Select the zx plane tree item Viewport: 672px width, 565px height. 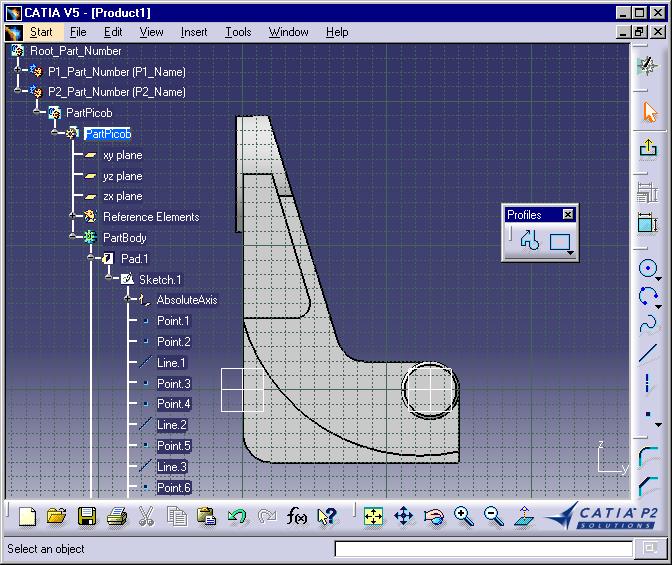(x=123, y=196)
